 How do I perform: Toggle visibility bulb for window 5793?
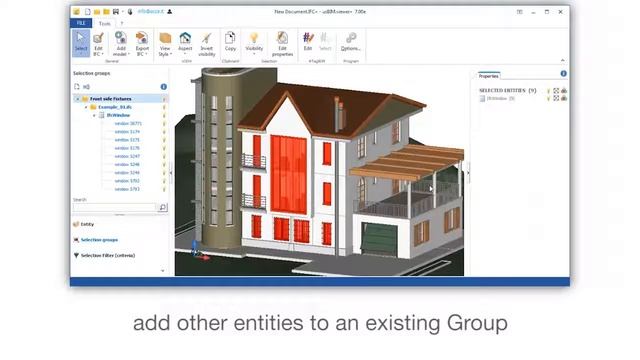(x=164, y=189)
